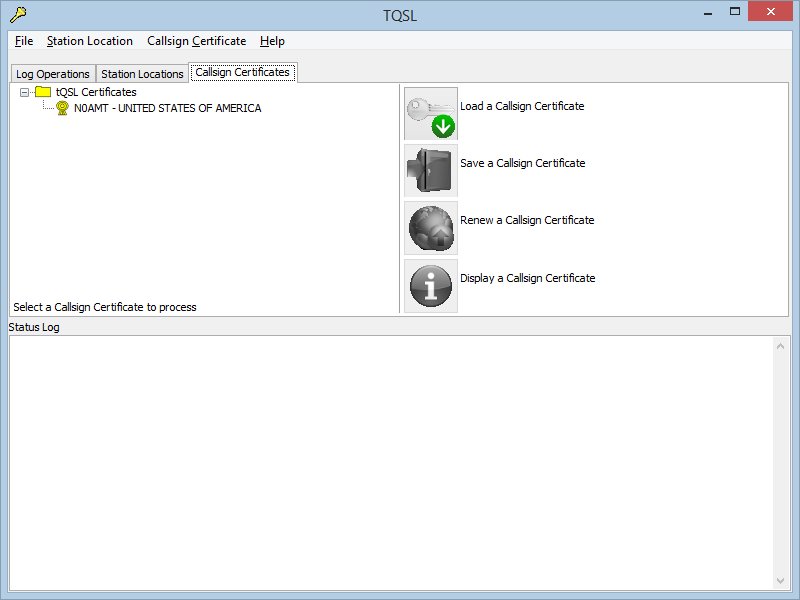800x600 pixels.
Task: Switch to the Log Operations tab
Action: coord(53,74)
